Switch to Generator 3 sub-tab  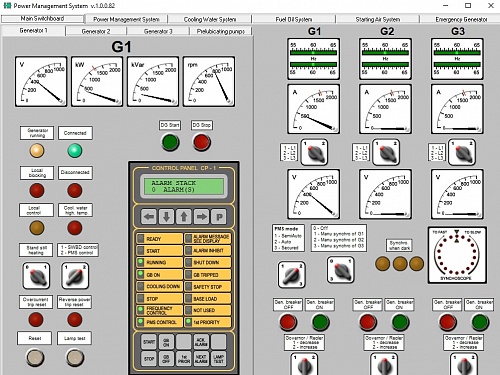click(158, 31)
